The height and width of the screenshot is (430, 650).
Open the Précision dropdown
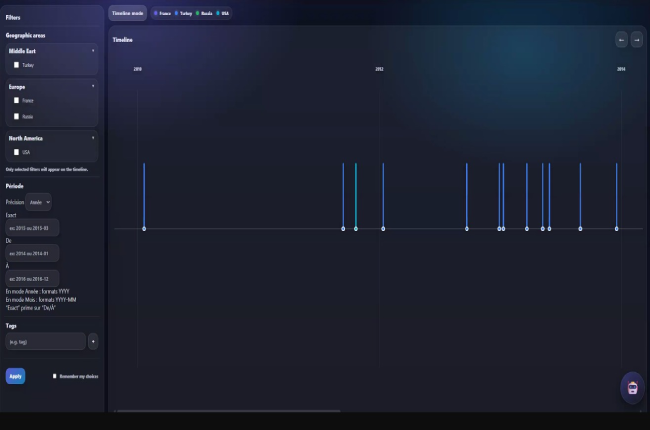point(40,201)
